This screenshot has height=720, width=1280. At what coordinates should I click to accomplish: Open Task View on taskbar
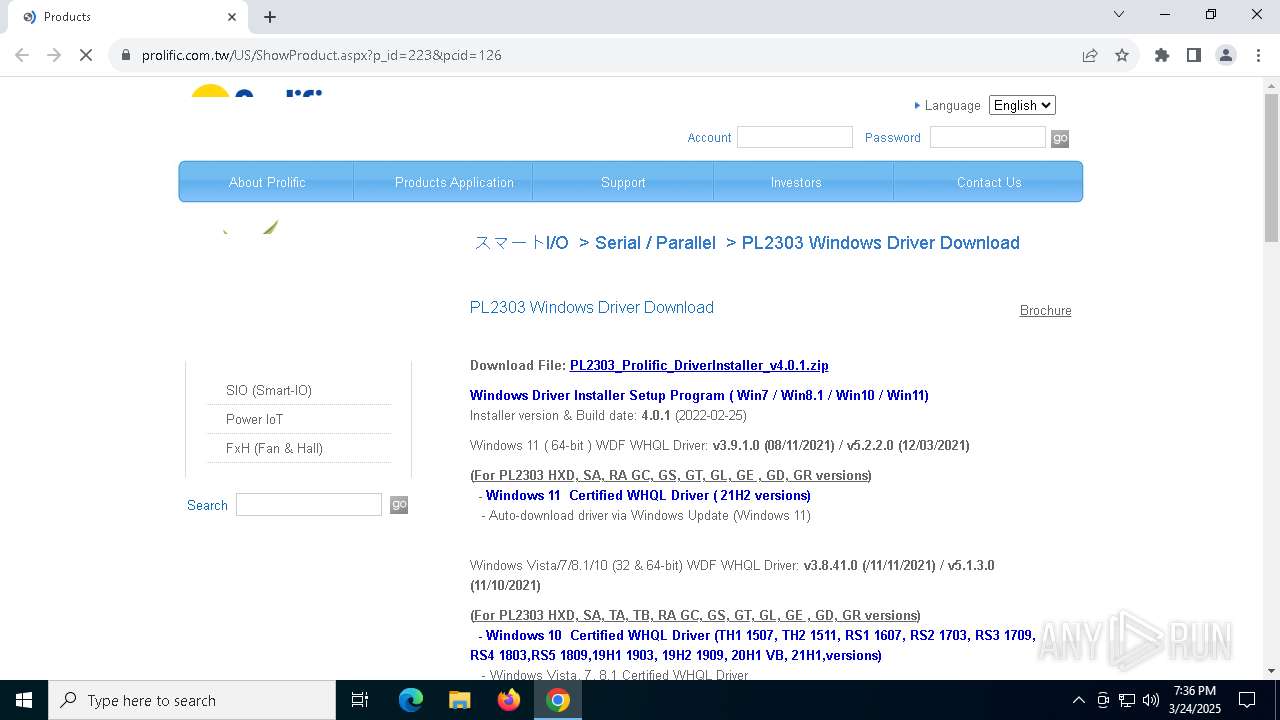(360, 700)
